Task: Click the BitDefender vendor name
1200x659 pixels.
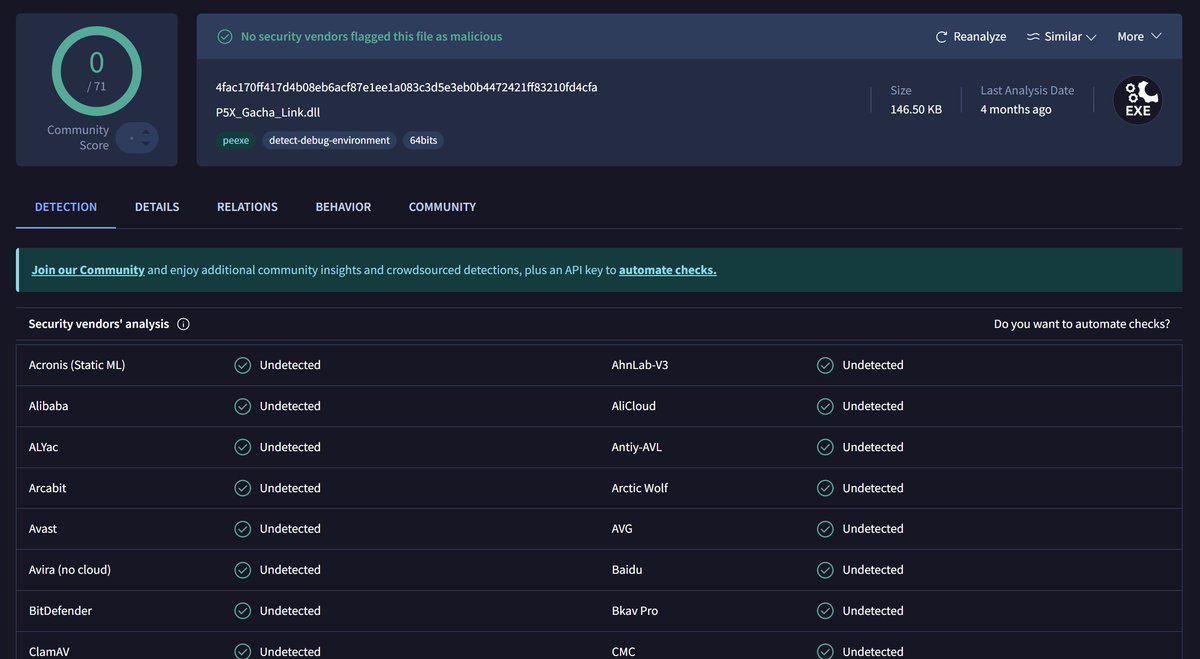Action: tap(61, 611)
